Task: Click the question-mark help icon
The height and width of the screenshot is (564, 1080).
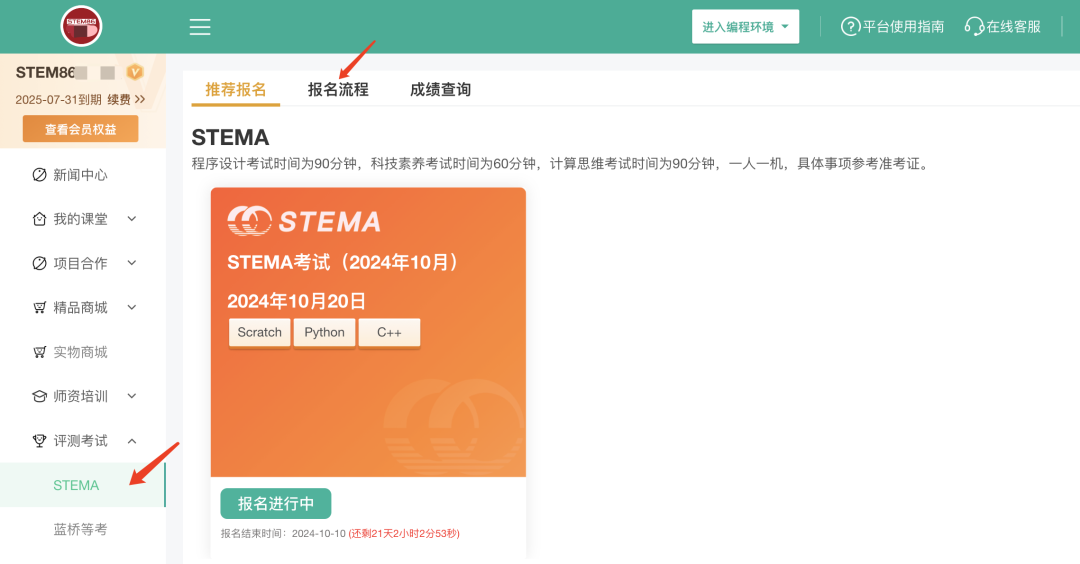Action: (x=850, y=27)
